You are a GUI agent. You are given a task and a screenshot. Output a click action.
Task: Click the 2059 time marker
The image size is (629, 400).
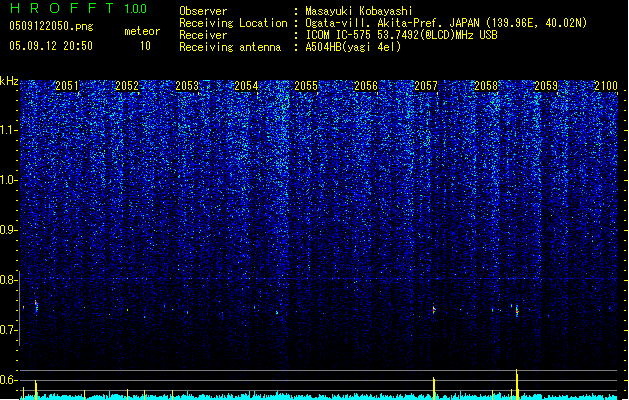[546, 86]
